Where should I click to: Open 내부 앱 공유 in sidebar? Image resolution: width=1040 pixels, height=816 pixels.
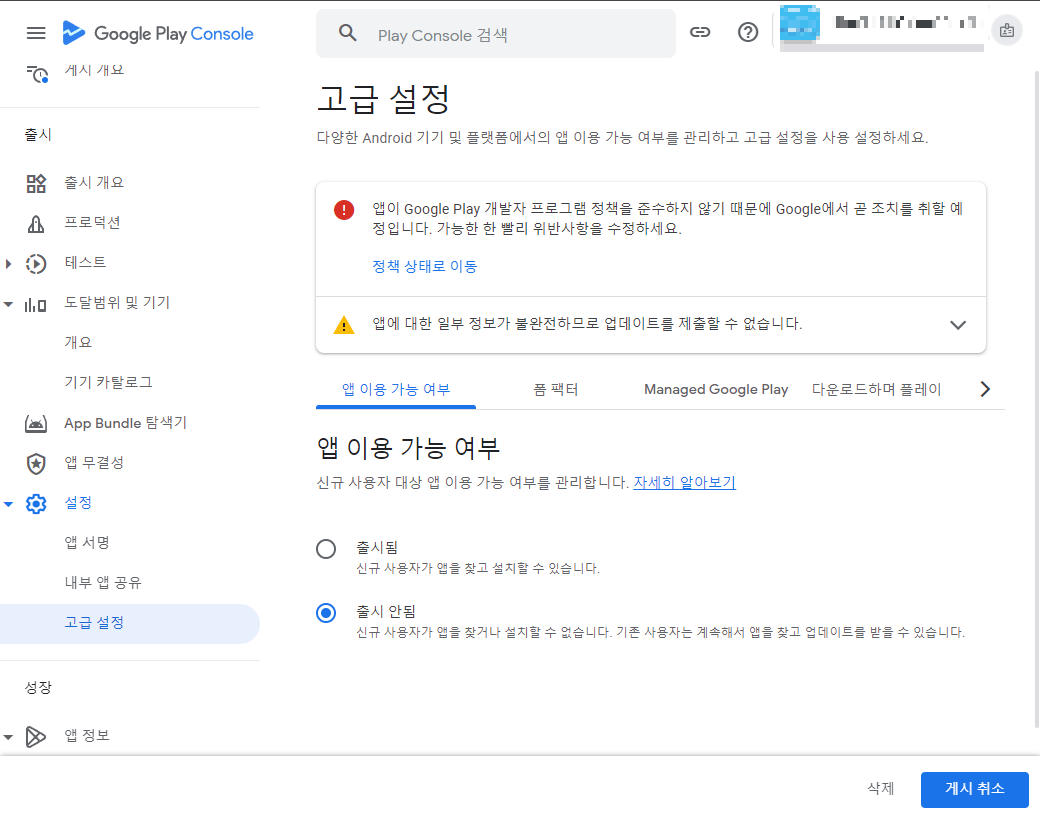click(x=103, y=582)
